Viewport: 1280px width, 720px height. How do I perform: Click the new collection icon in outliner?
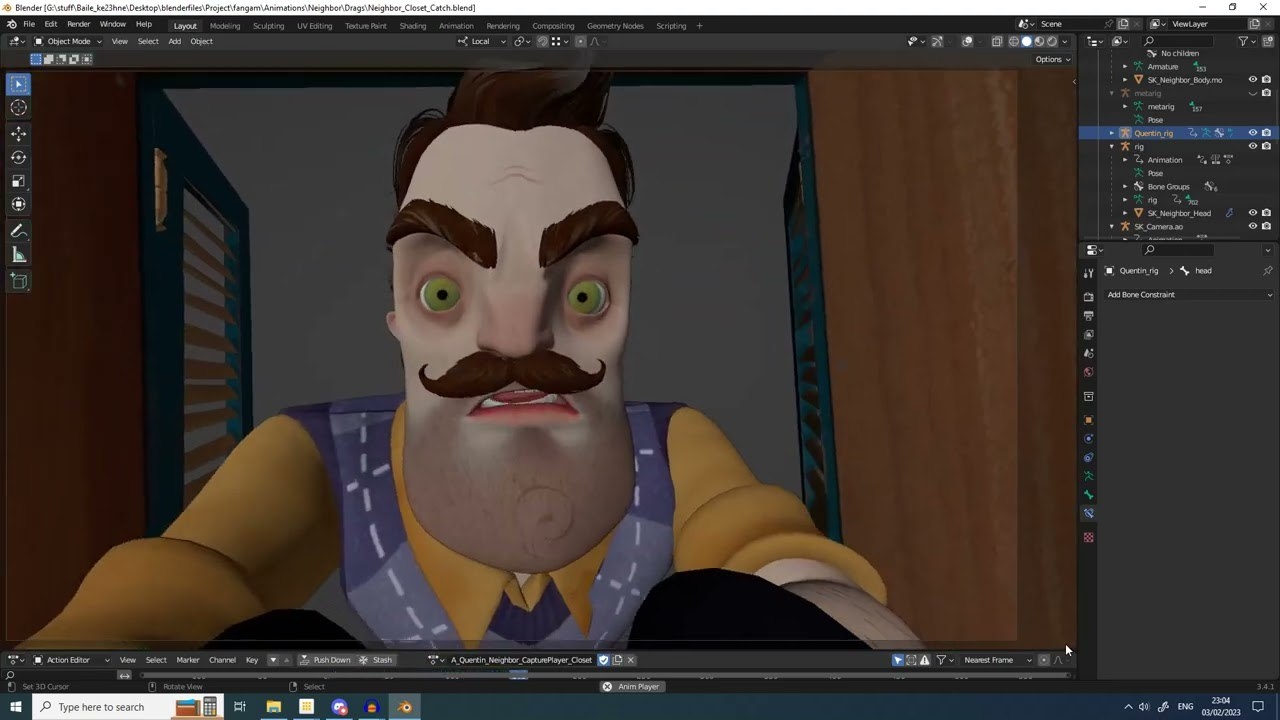click(1268, 41)
